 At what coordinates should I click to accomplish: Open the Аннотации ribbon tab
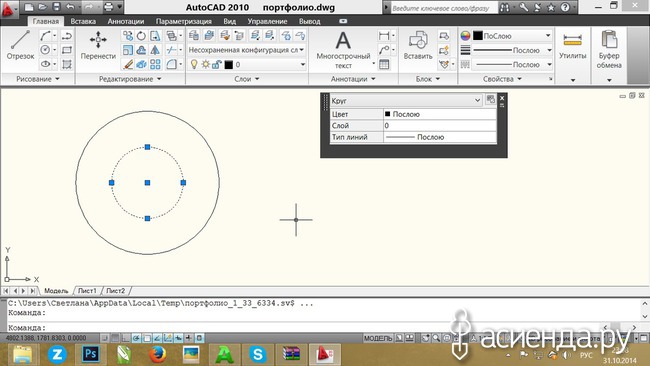coord(126,21)
